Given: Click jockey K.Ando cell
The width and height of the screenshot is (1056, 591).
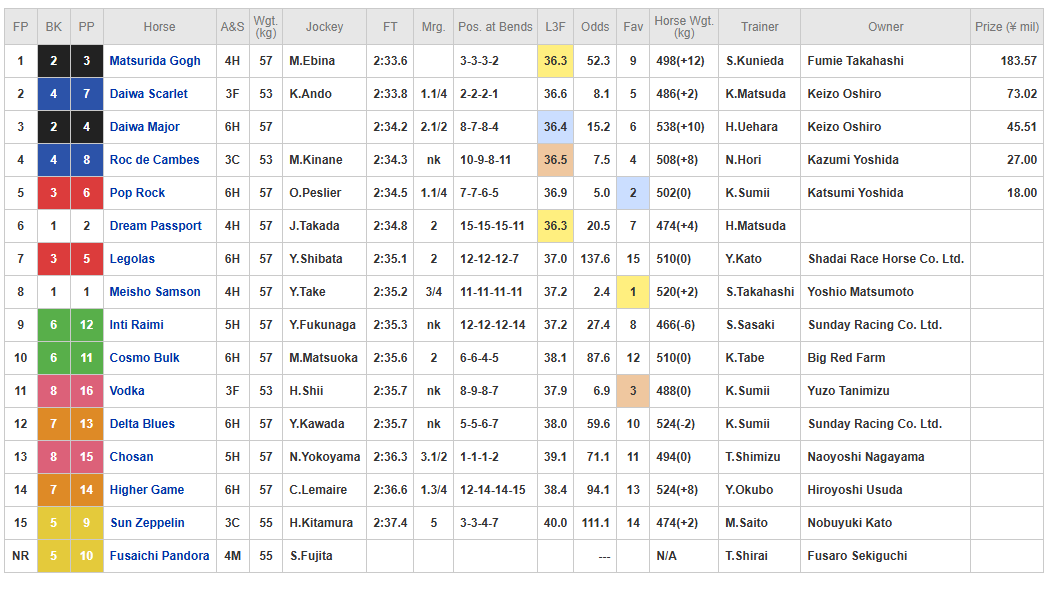Looking at the screenshot, I should [325, 94].
